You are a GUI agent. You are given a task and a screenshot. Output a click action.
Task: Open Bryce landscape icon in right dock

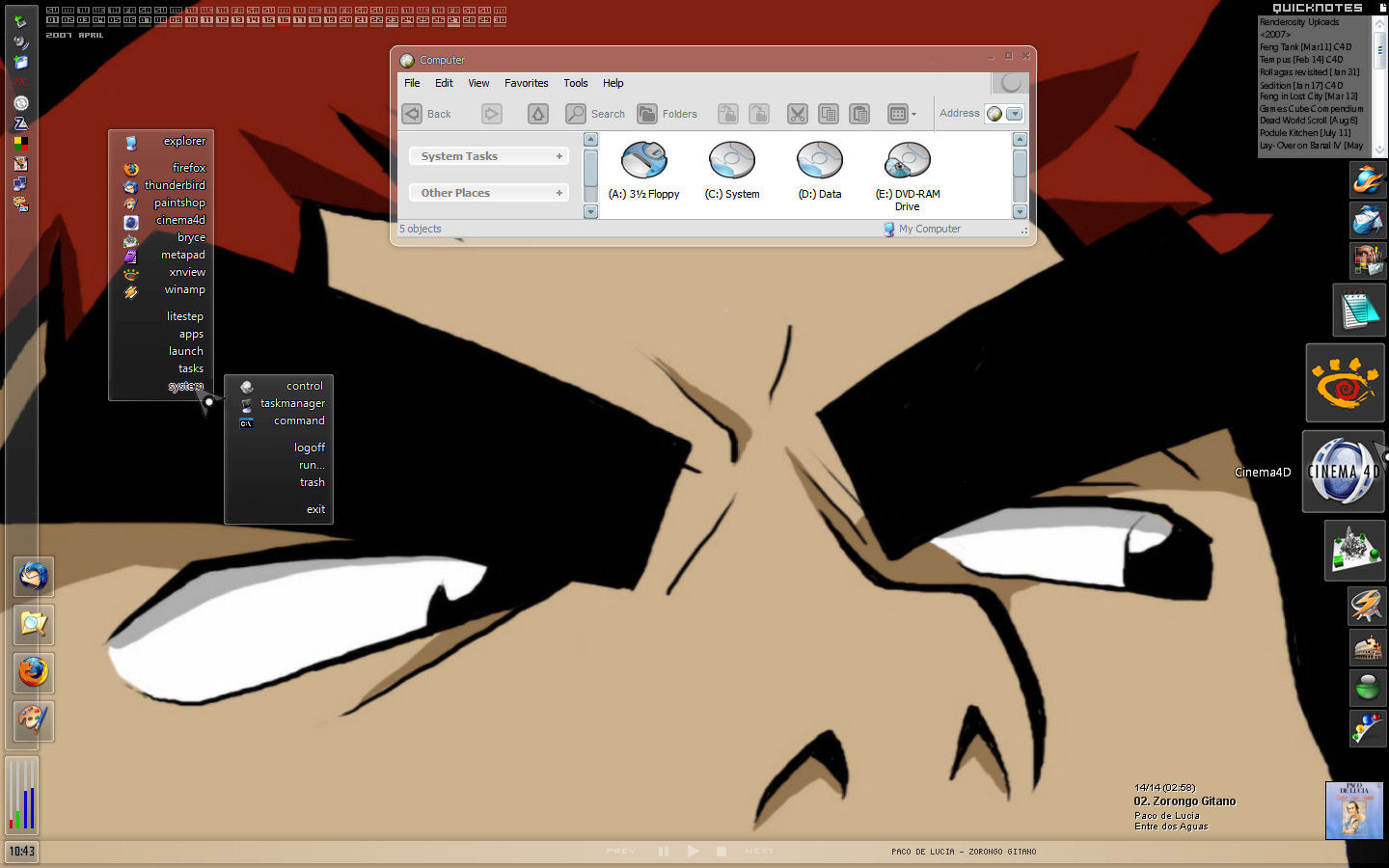(x=1355, y=550)
